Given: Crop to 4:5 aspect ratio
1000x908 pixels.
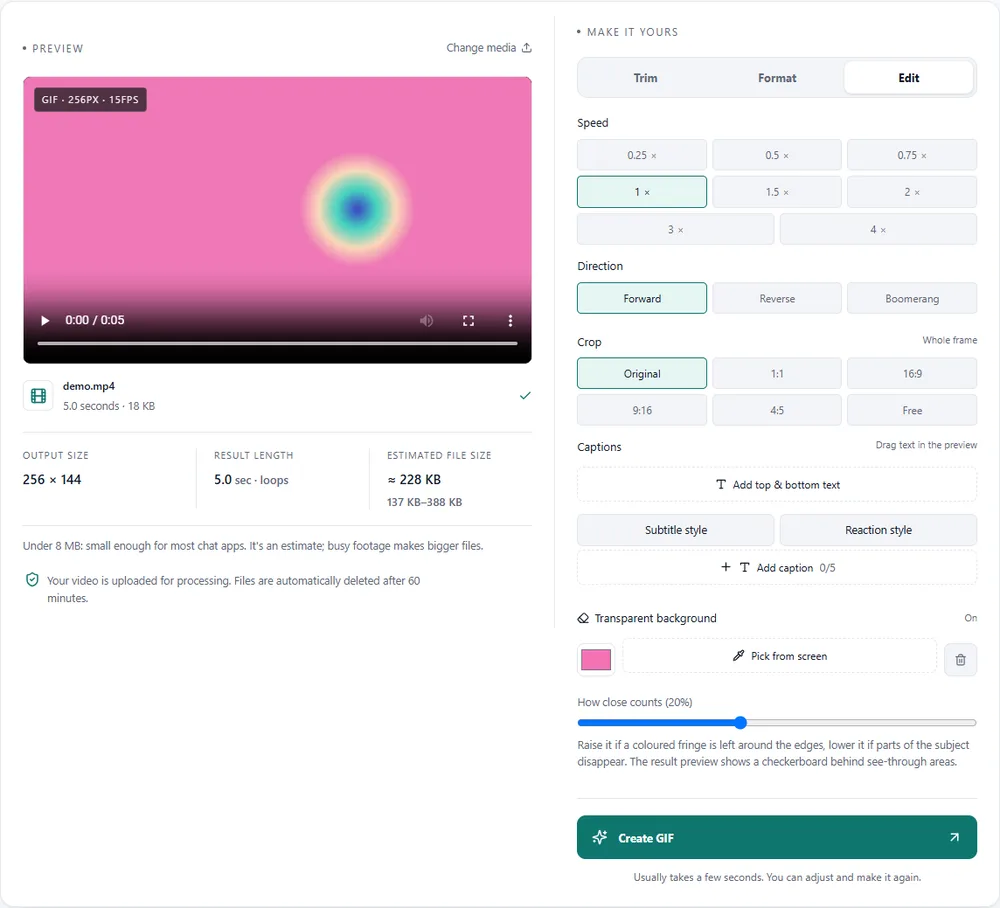Looking at the screenshot, I should (777, 411).
